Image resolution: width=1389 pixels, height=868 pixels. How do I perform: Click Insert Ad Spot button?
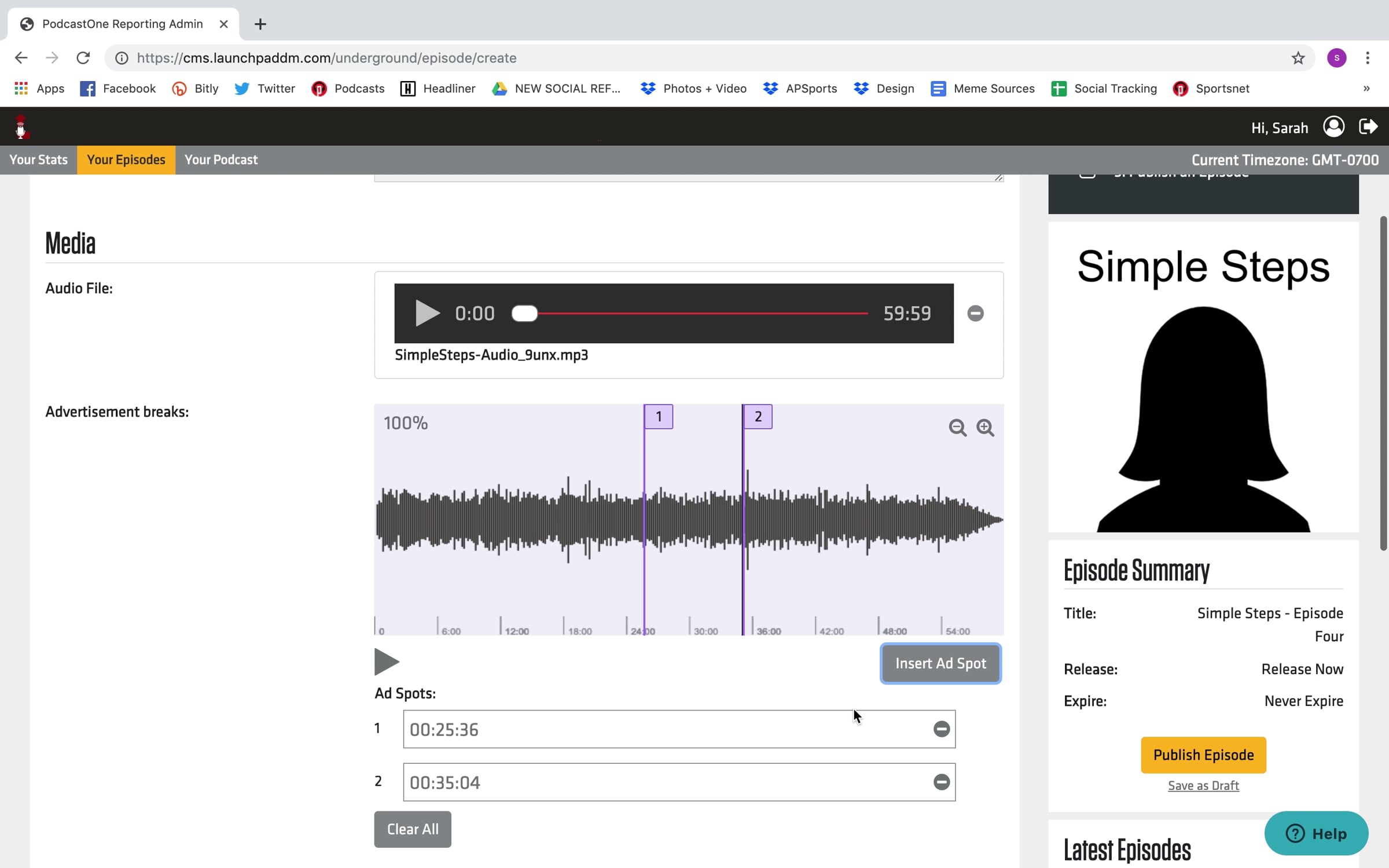click(x=940, y=664)
